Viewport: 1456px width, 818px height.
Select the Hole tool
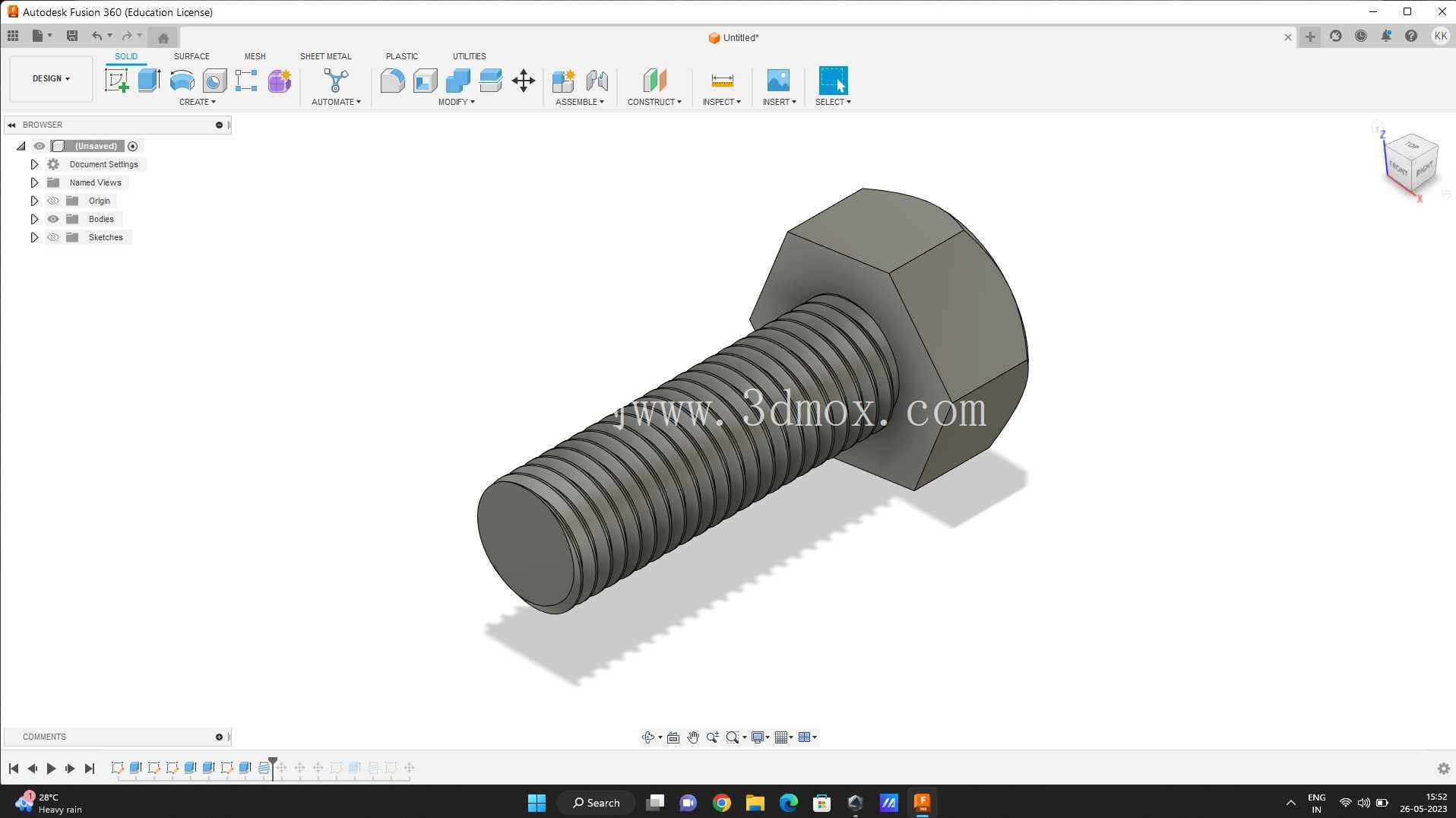(214, 81)
